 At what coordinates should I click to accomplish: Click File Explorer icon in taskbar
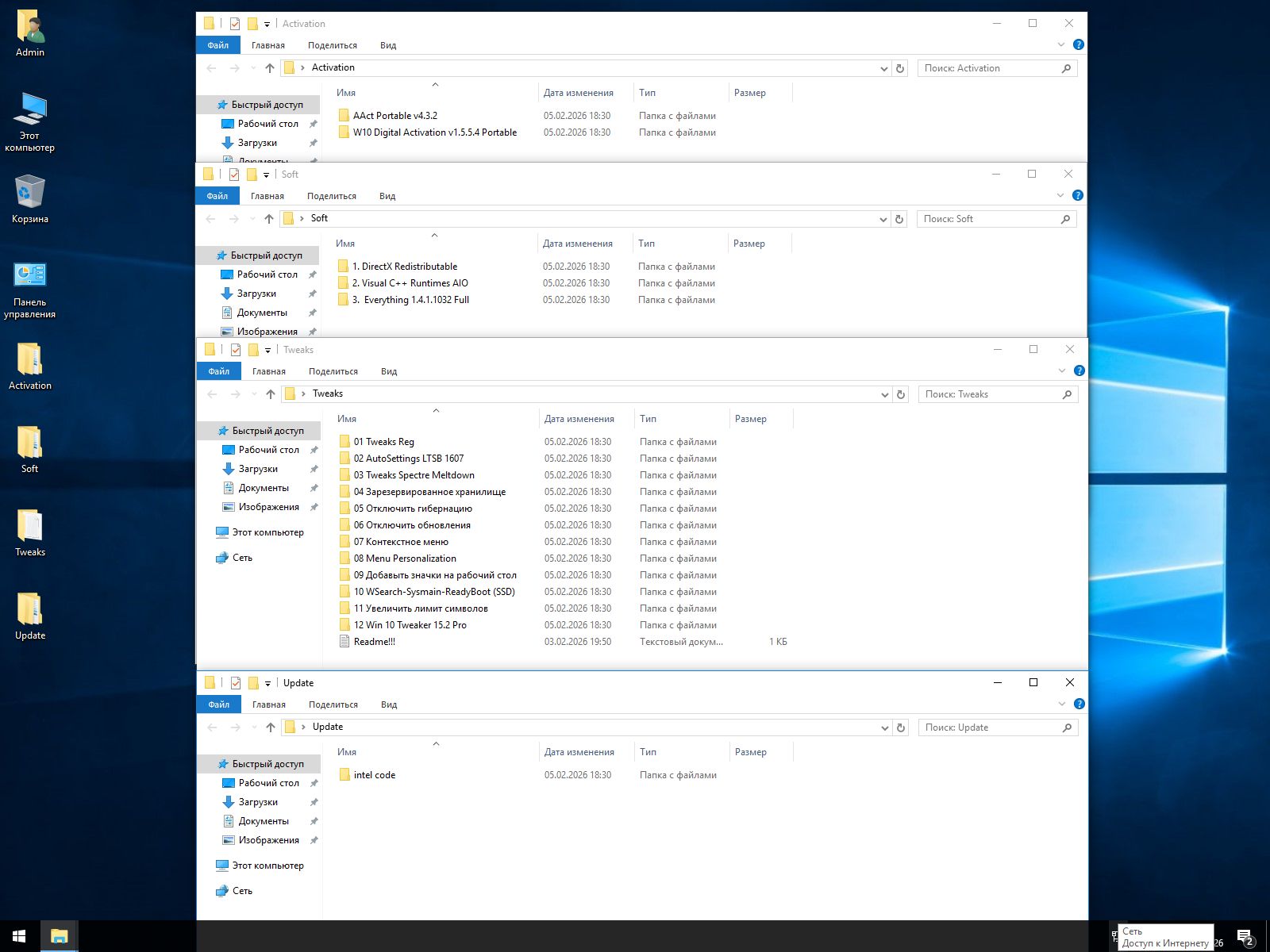click(x=59, y=936)
